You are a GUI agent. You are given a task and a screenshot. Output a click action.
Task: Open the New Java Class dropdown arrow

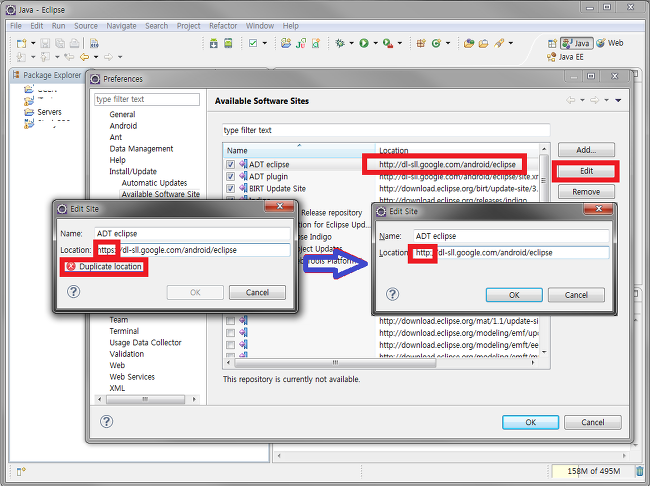[x=448, y=43]
